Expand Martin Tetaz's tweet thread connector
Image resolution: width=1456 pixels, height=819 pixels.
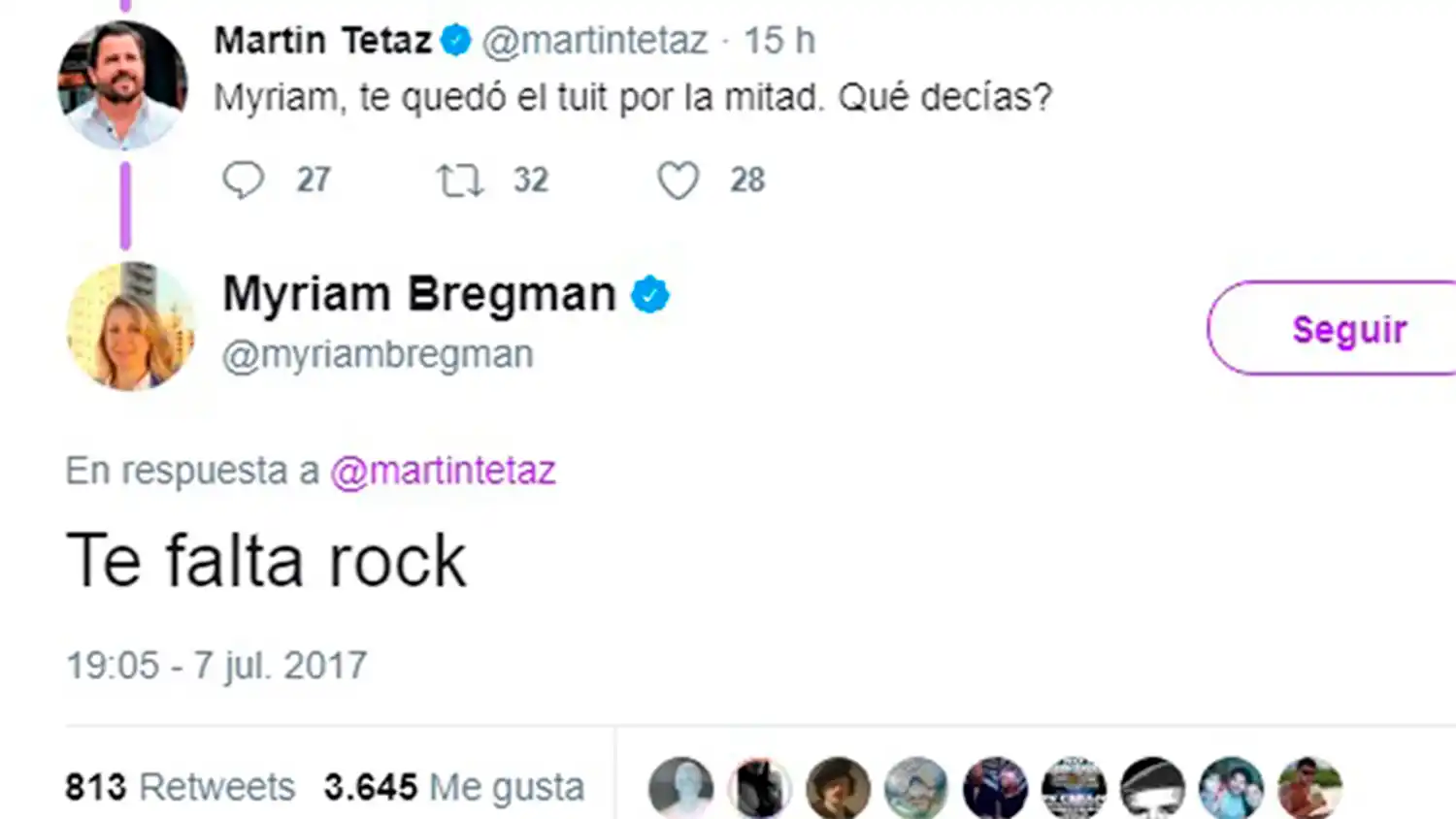tap(123, 204)
